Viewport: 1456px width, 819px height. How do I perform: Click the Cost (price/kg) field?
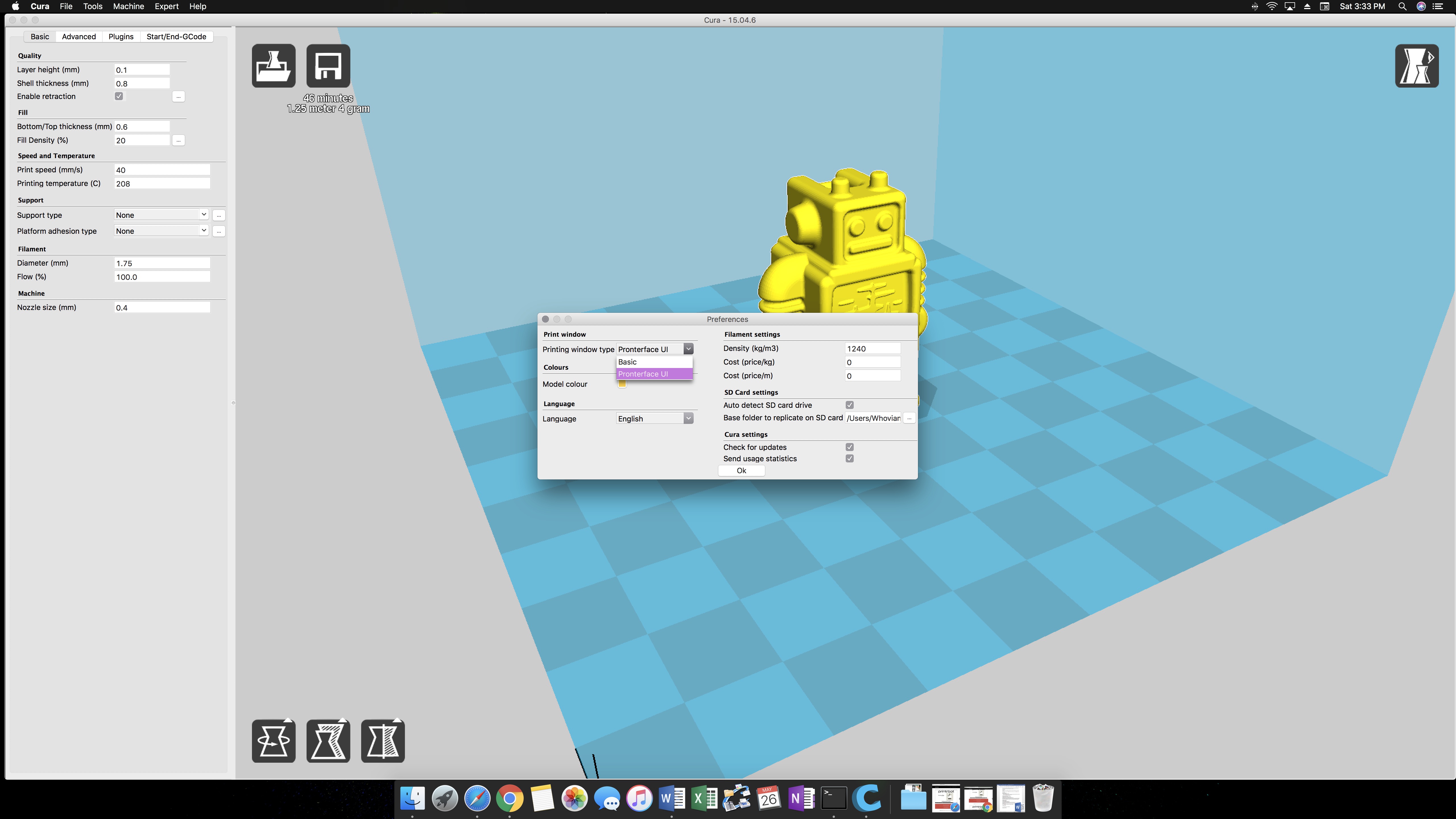click(x=872, y=362)
